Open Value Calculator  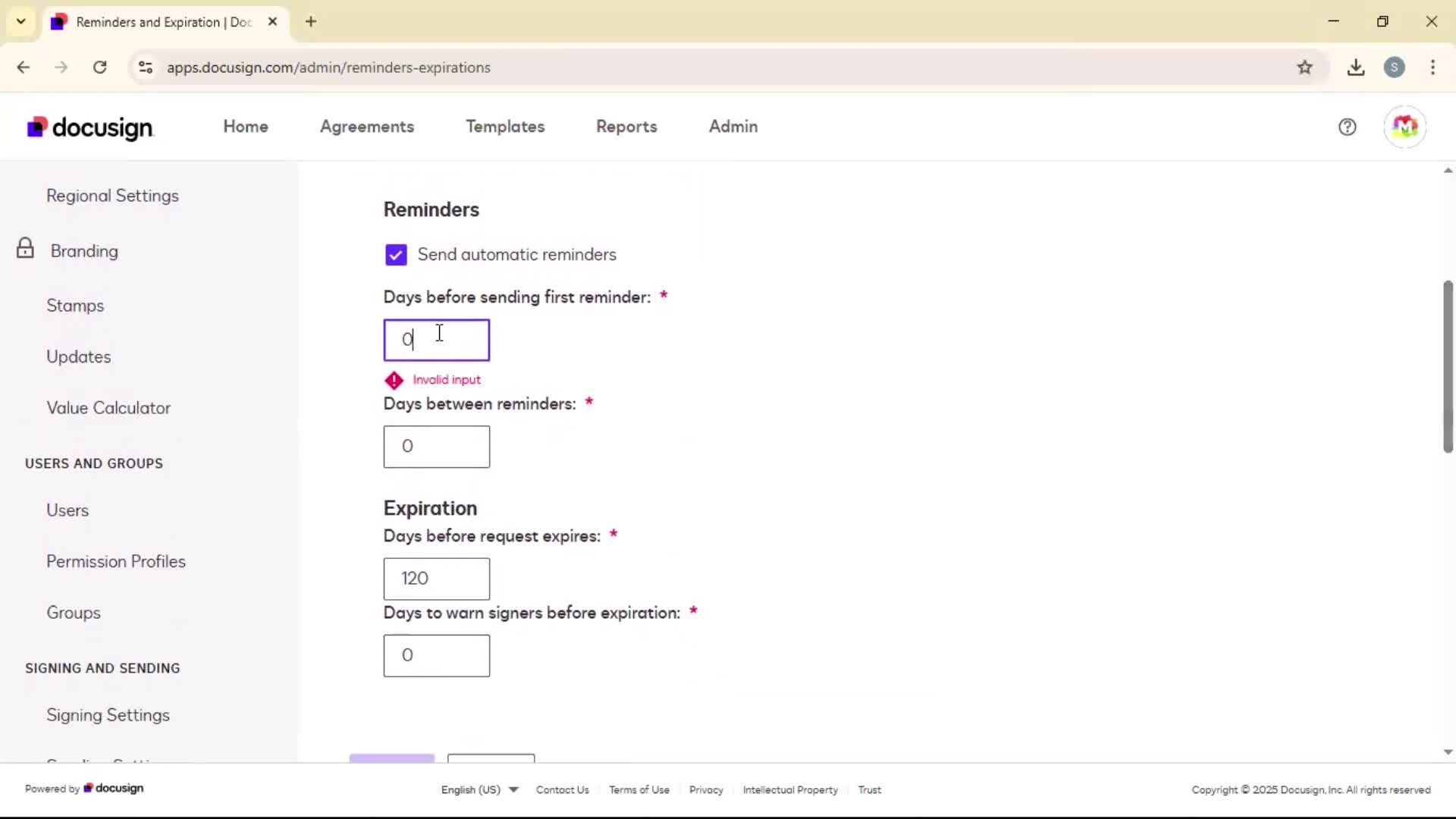tap(108, 408)
